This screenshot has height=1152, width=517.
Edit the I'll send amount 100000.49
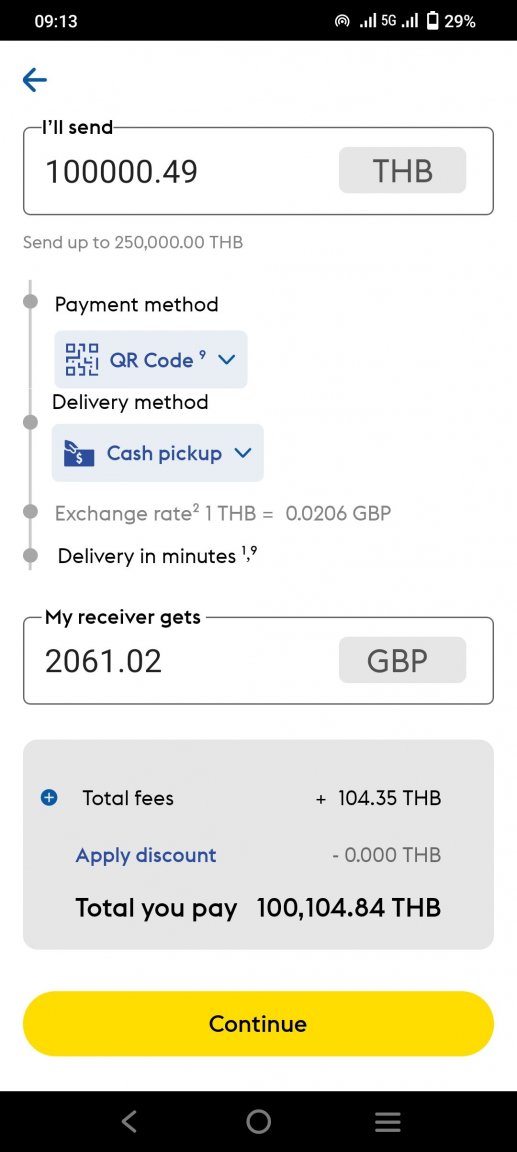[x=122, y=172]
